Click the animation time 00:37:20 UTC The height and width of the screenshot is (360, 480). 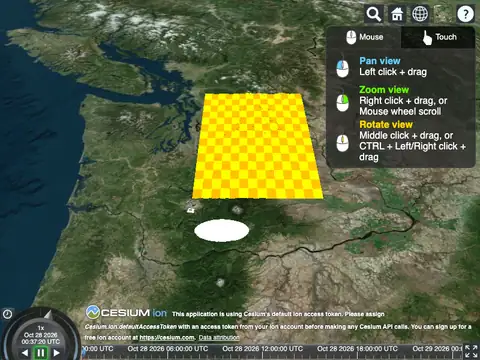[41, 342]
